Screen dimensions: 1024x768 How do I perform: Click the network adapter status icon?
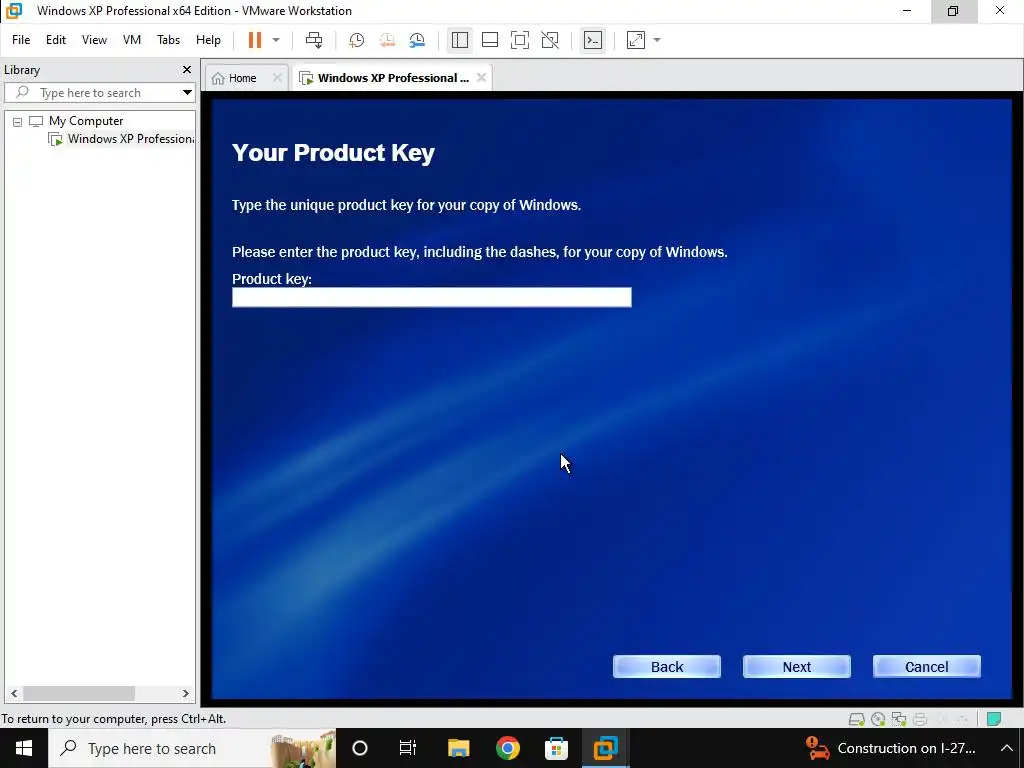899,720
